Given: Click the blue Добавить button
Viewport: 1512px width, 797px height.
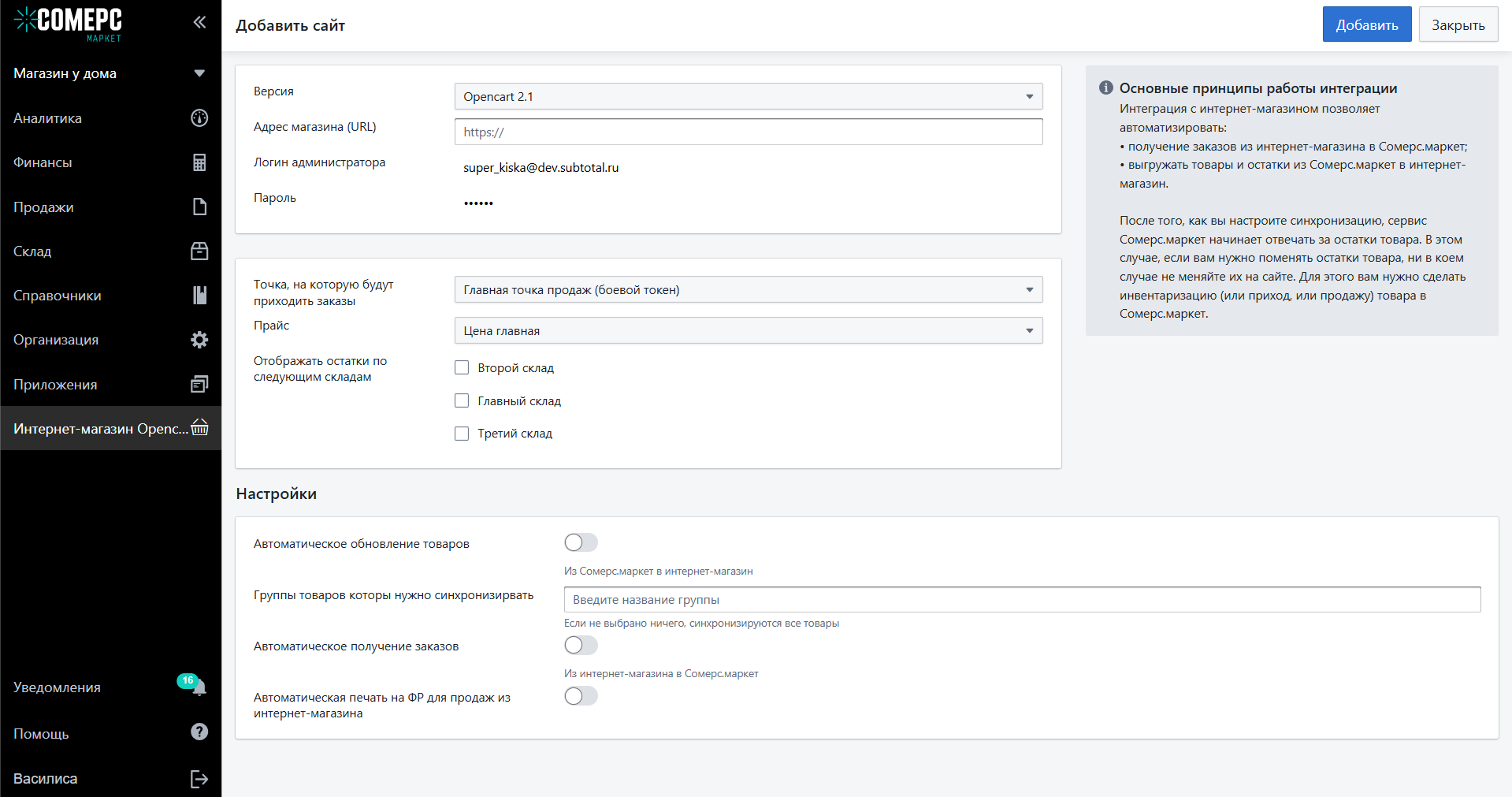Looking at the screenshot, I should [1367, 24].
